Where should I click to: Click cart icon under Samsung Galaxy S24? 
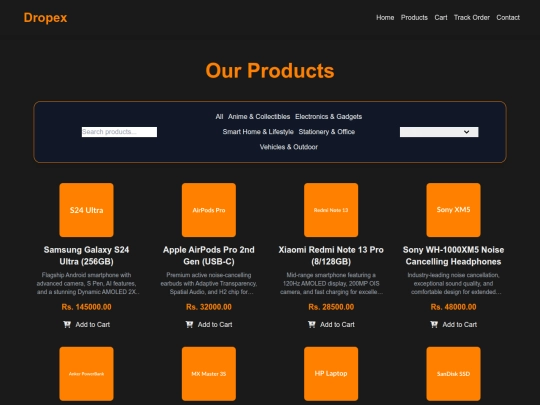[67, 324]
